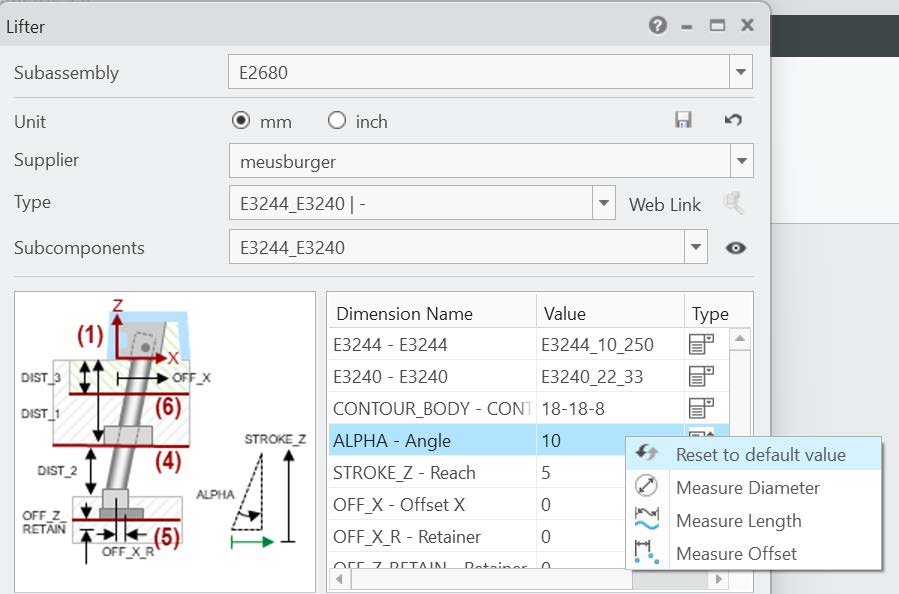Image resolution: width=899 pixels, height=594 pixels.
Task: Expand the Subassembly E2680 dropdown
Action: tap(740, 72)
